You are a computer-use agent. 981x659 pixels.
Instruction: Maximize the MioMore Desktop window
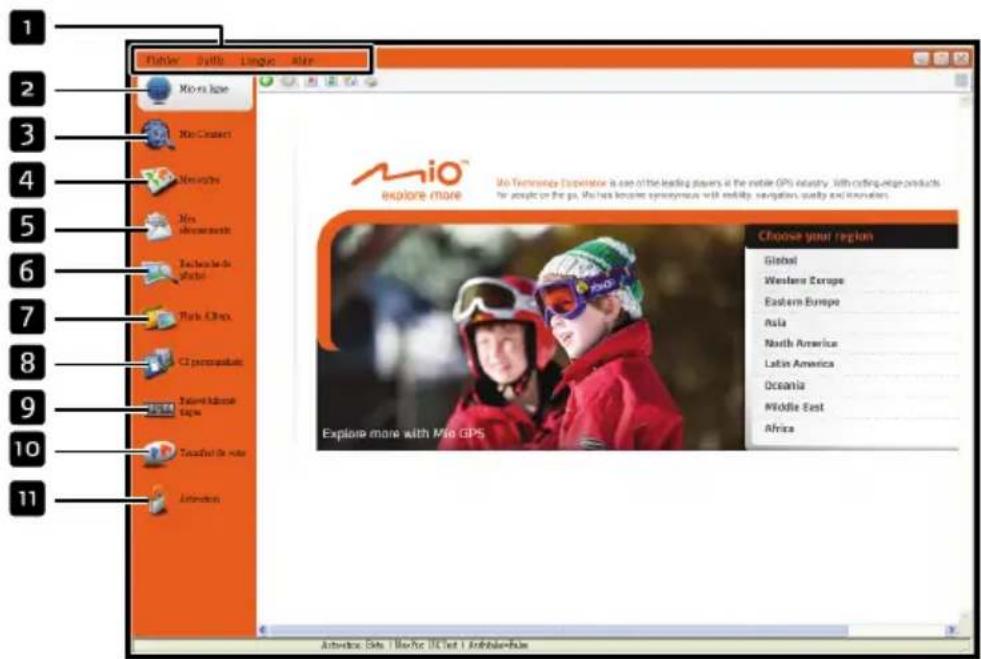coord(941,59)
